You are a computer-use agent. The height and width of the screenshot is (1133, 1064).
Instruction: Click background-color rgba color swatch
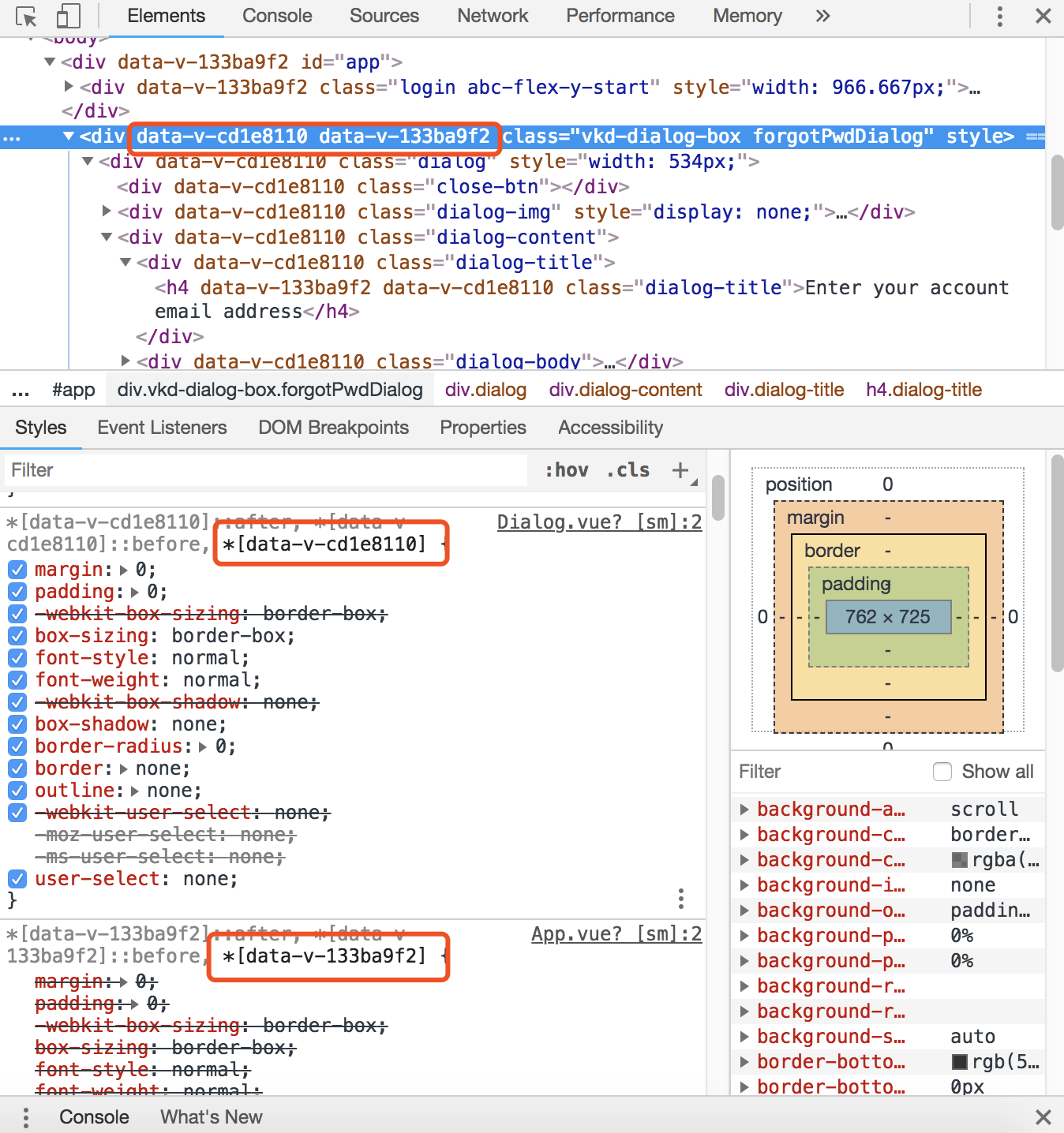pyautogui.click(x=960, y=860)
